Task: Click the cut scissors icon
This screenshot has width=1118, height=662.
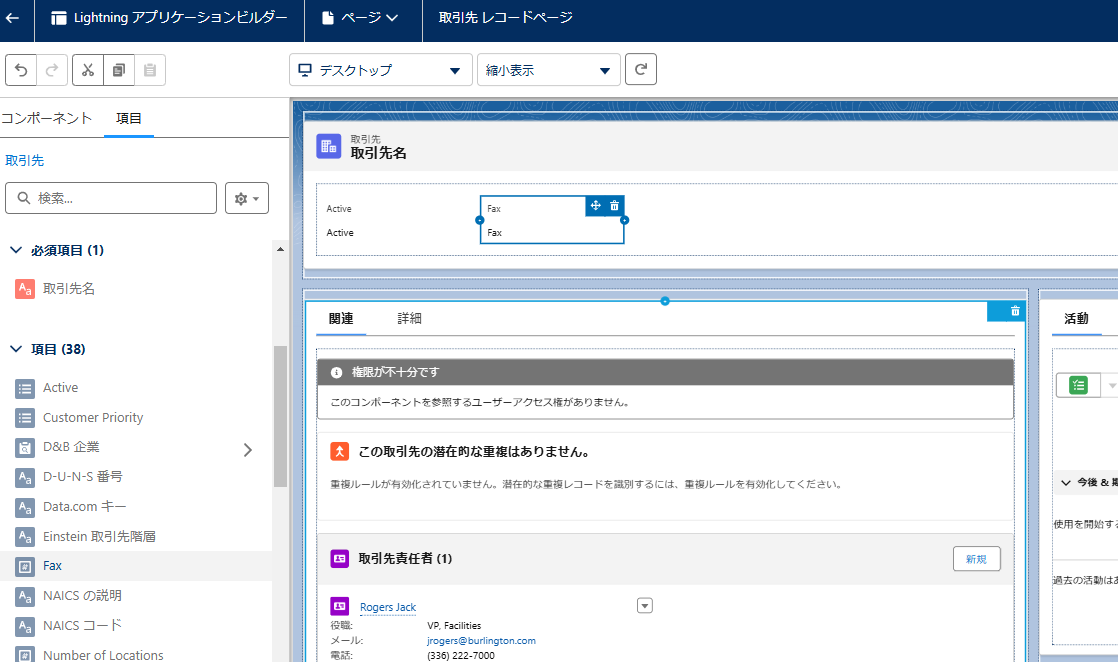Action: [x=88, y=70]
